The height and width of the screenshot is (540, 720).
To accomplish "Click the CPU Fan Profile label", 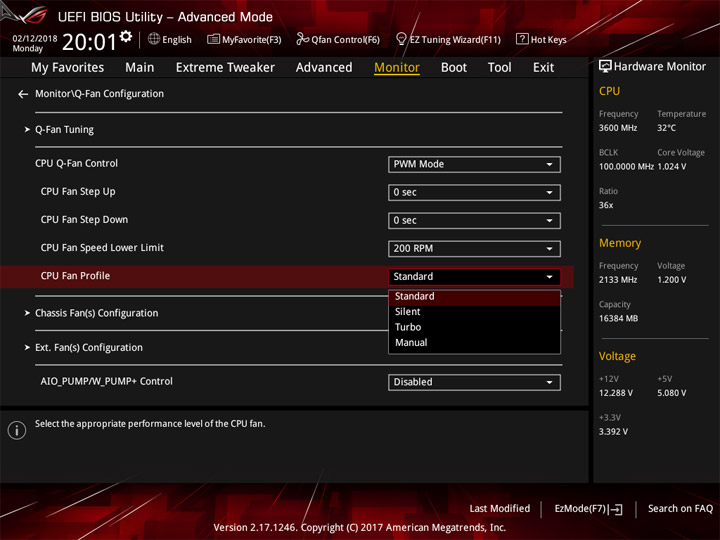I will coord(75,276).
